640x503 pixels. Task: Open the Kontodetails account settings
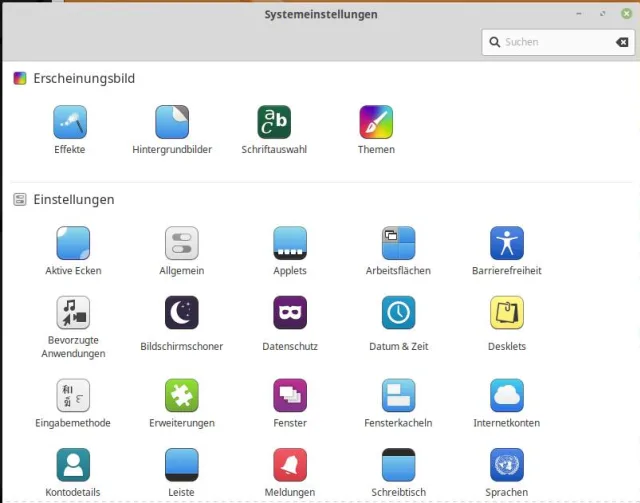click(73, 465)
